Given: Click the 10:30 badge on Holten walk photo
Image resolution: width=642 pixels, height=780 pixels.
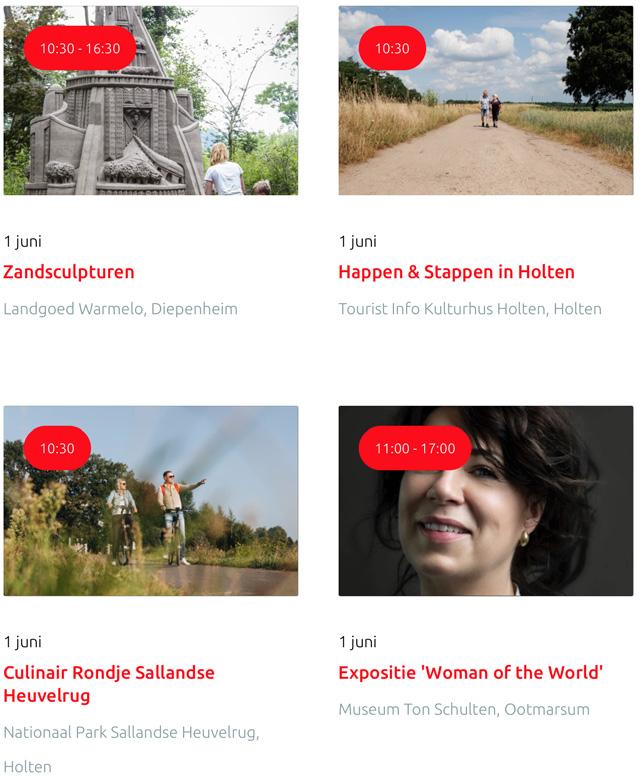Looking at the screenshot, I should (x=392, y=48).
